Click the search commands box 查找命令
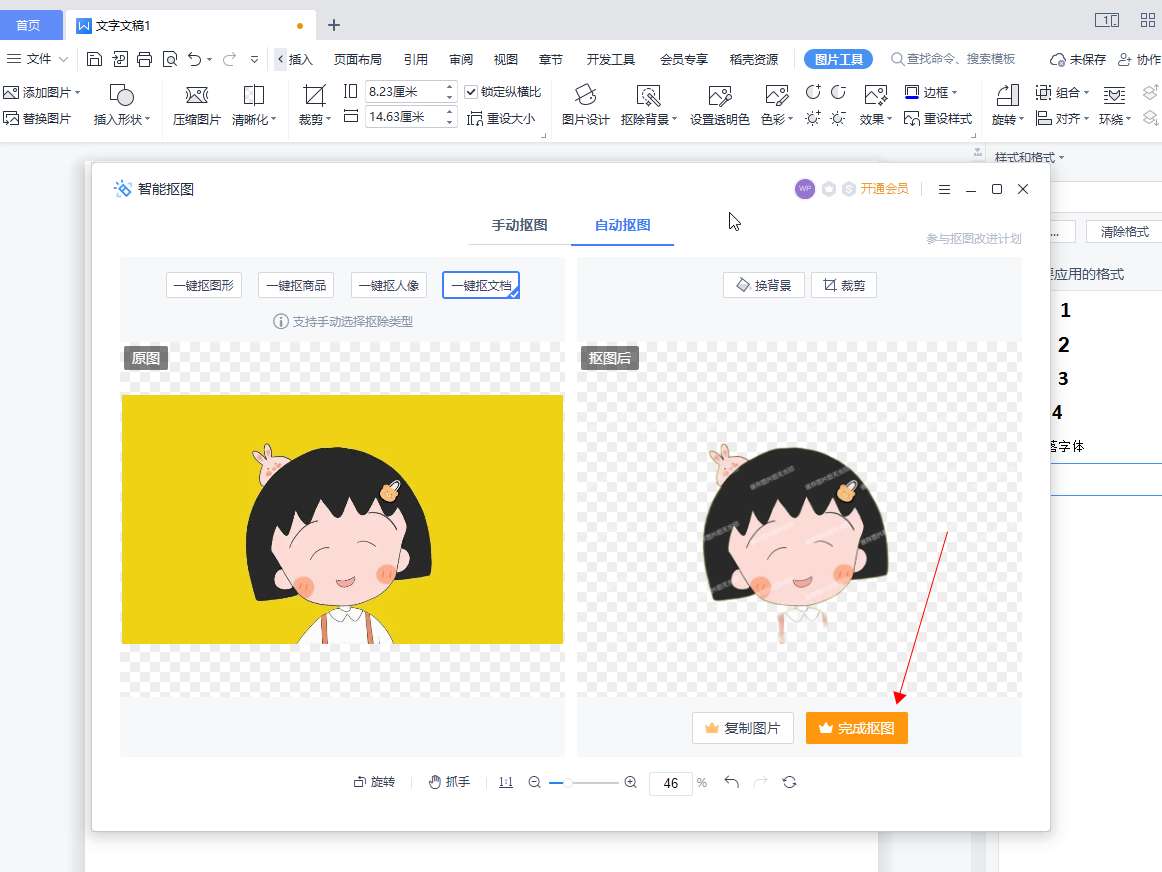Viewport: 1162px width, 872px height. 953,59
